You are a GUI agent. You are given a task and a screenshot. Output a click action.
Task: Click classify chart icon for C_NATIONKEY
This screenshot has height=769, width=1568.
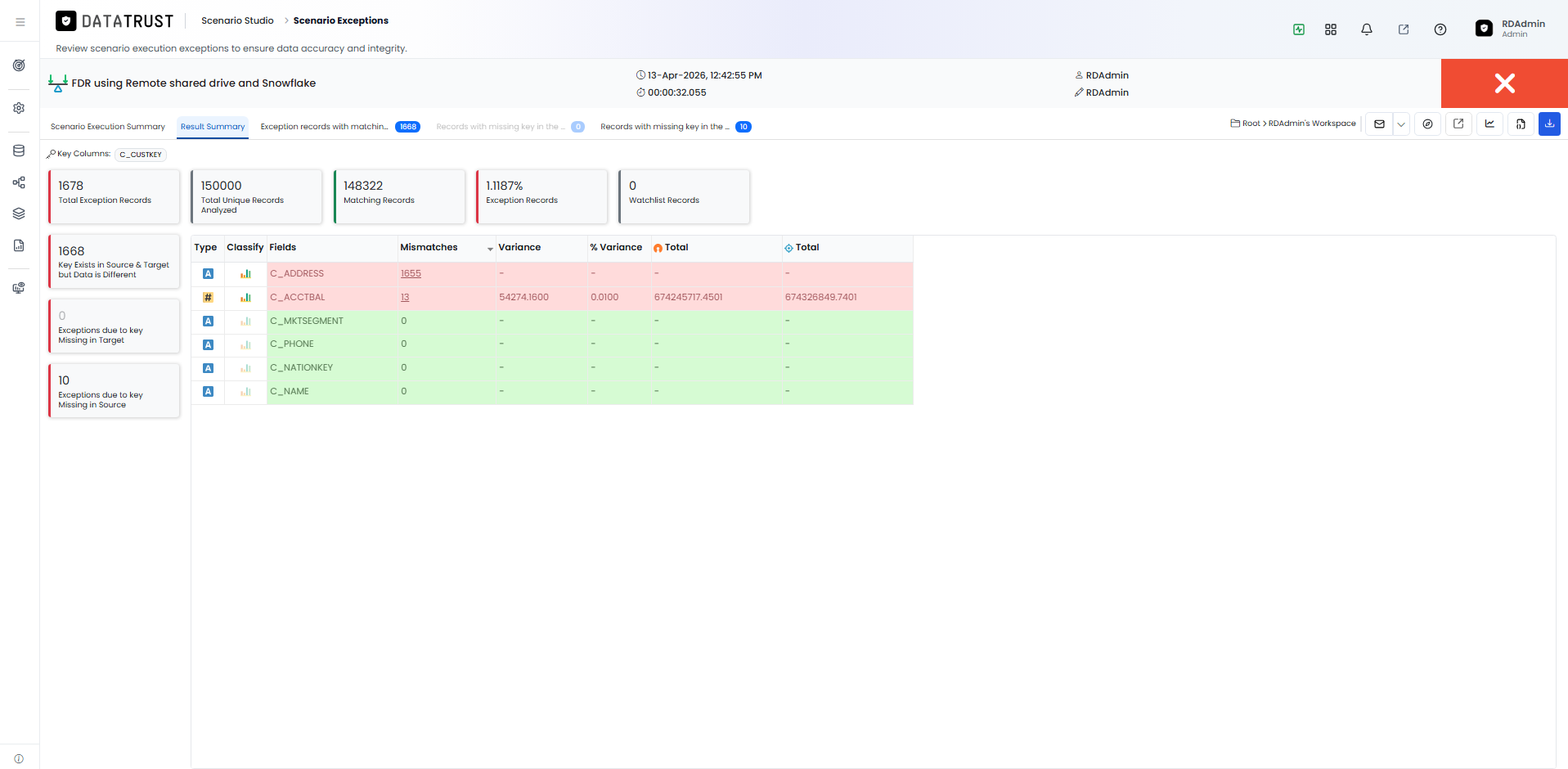pos(245,368)
